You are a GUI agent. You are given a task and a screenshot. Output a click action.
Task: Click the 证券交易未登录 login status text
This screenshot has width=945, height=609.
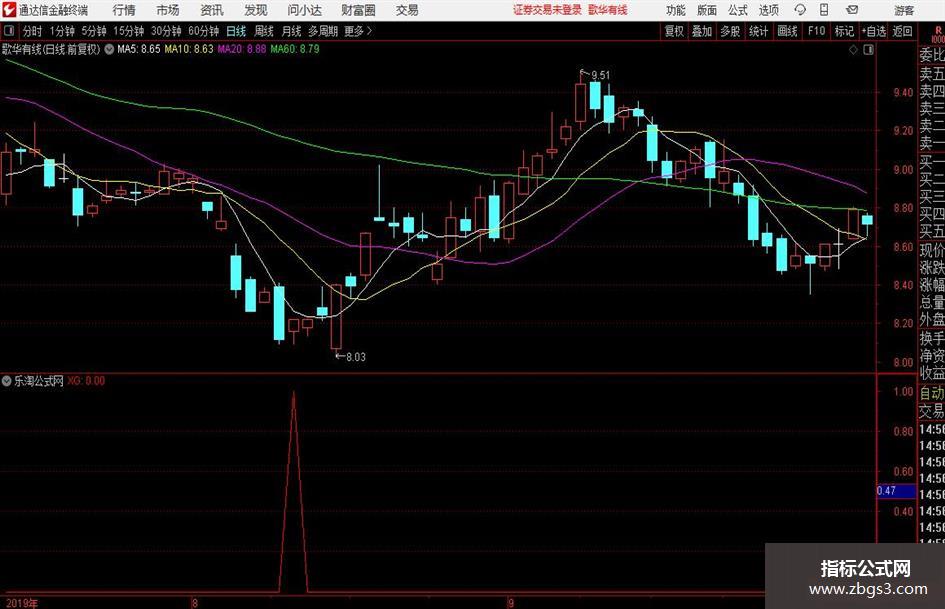coord(547,10)
